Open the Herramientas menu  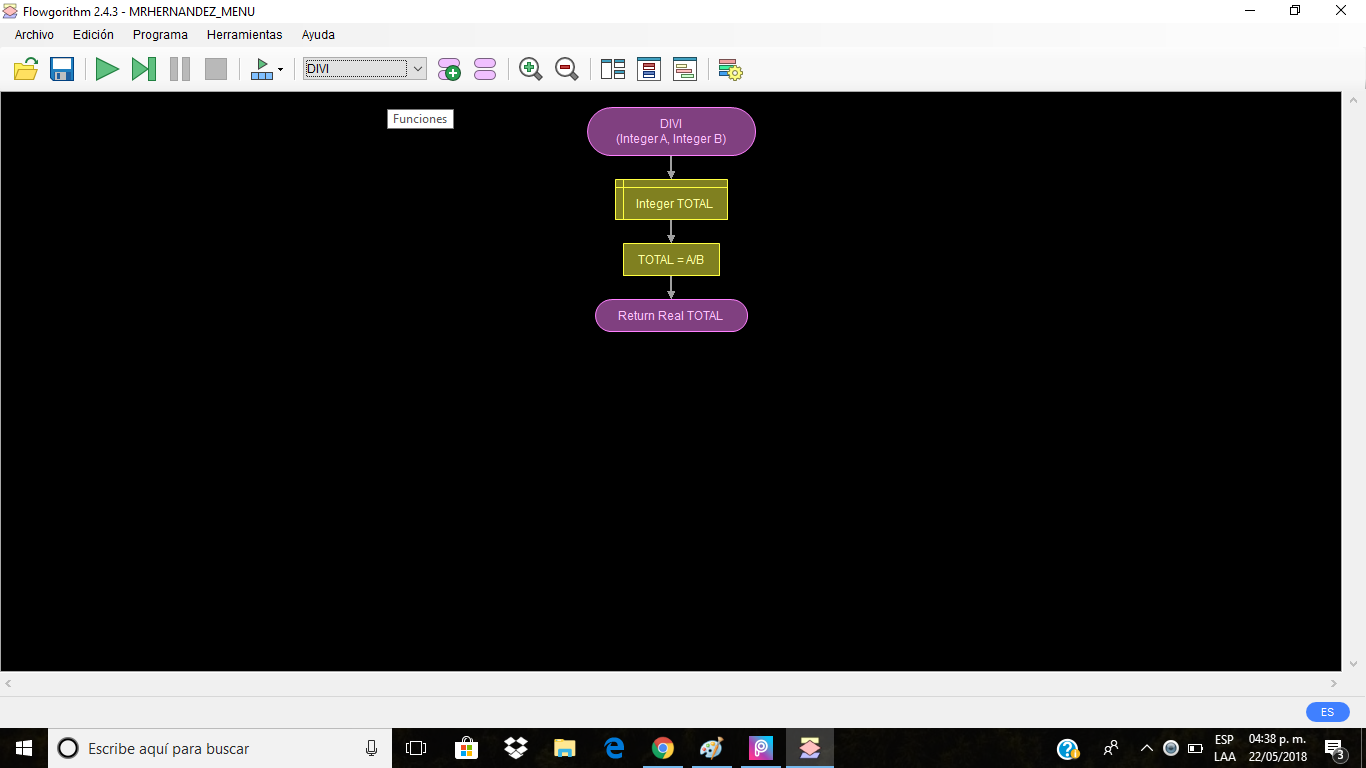(244, 34)
